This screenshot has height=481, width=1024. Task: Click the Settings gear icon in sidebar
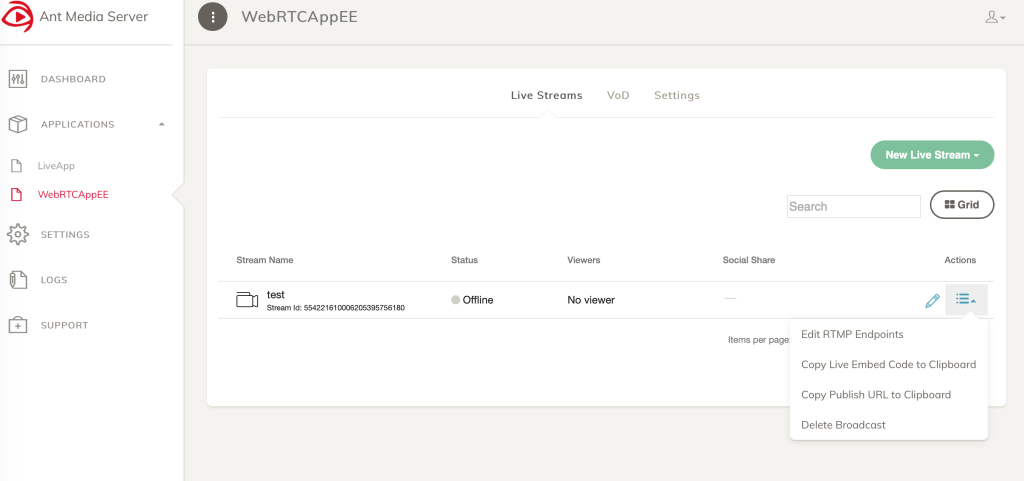coord(18,234)
